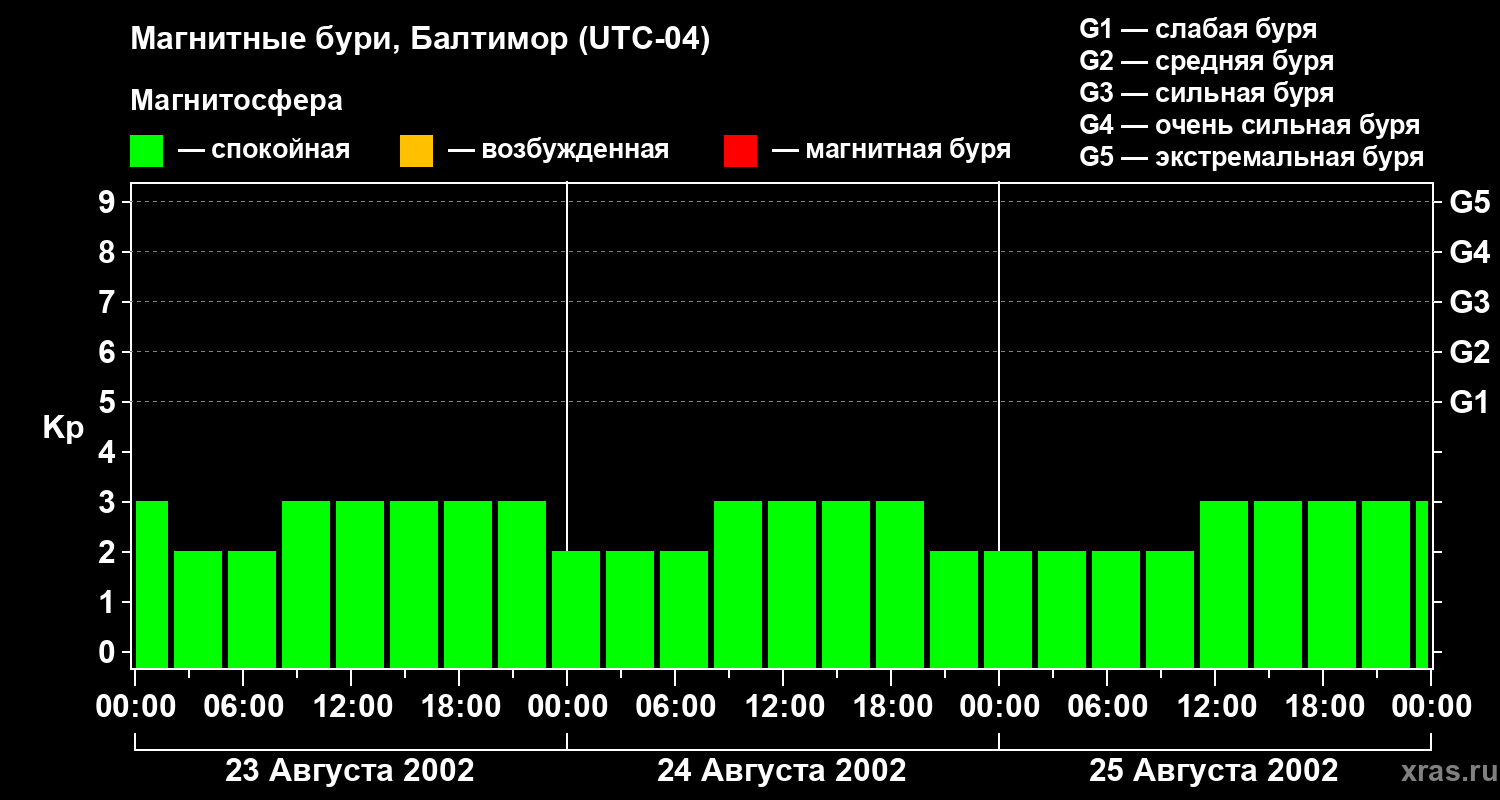Screen dimensions: 1500x800
Task: Click the 12:00 time label for 23 August
Action: pyautogui.click(x=352, y=707)
